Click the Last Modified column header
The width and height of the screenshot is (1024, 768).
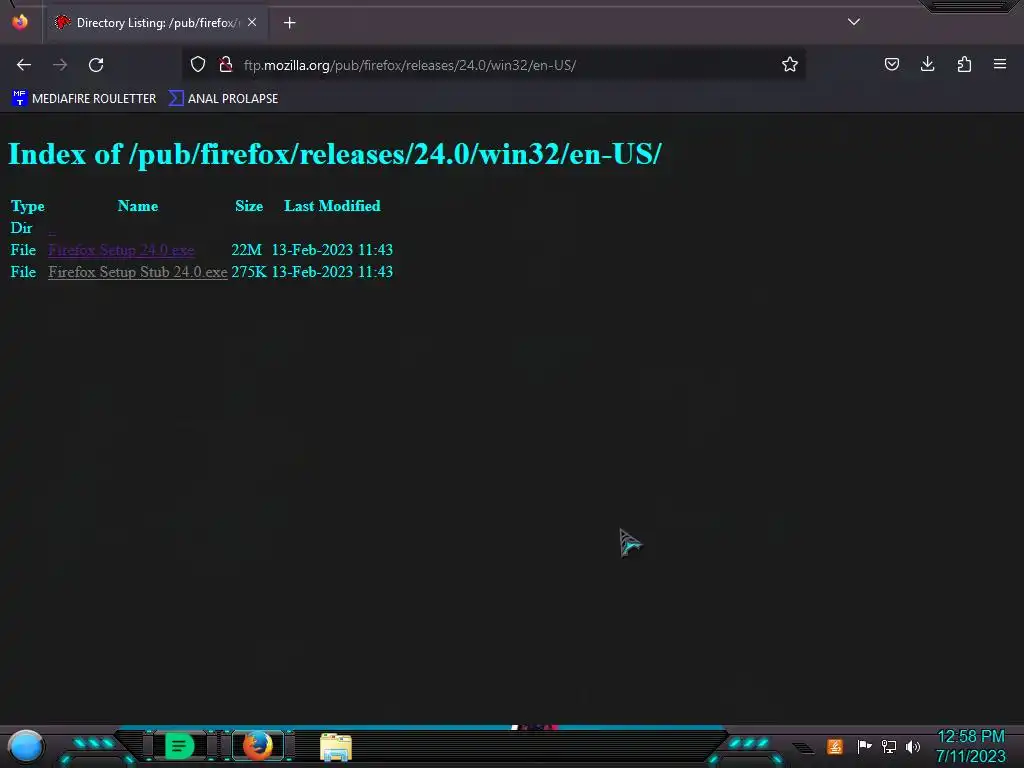pyautogui.click(x=332, y=206)
